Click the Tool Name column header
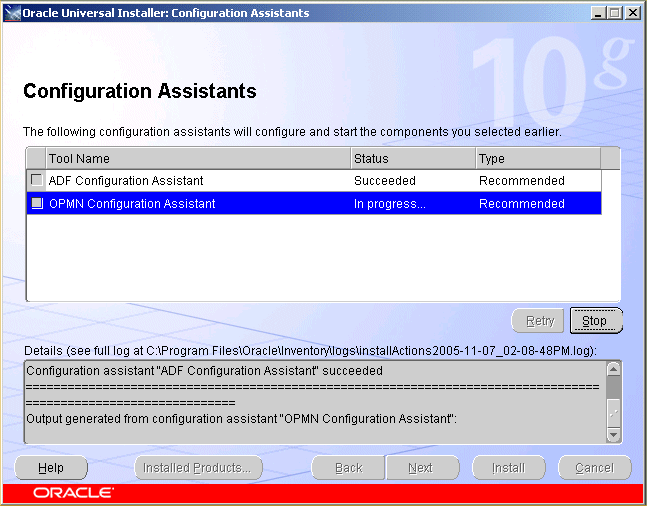Screen dimensions: 647x506 (x=198, y=158)
